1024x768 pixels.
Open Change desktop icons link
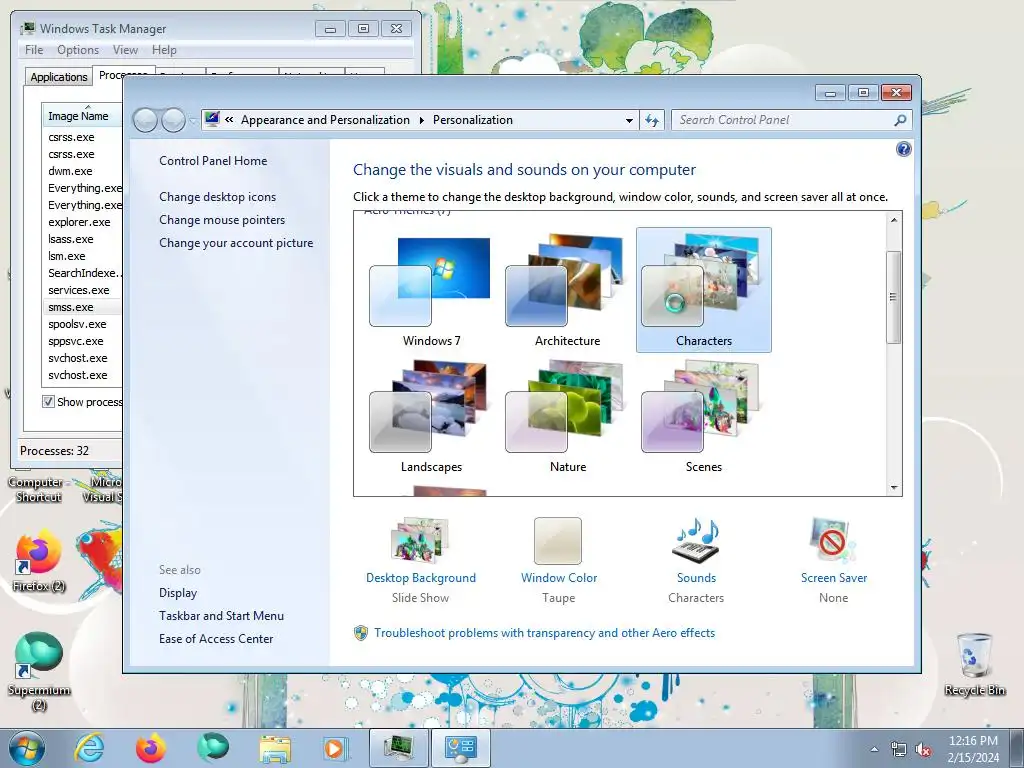tap(217, 197)
